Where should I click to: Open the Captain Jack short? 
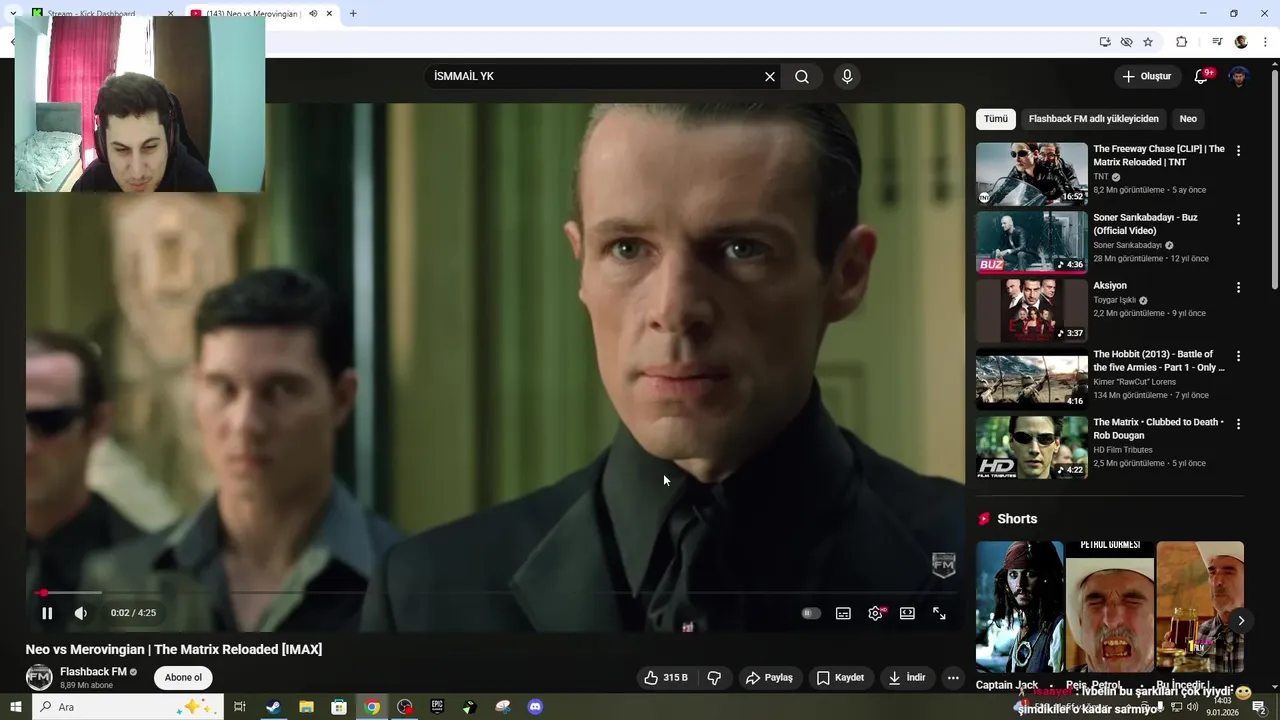[x=1020, y=607]
